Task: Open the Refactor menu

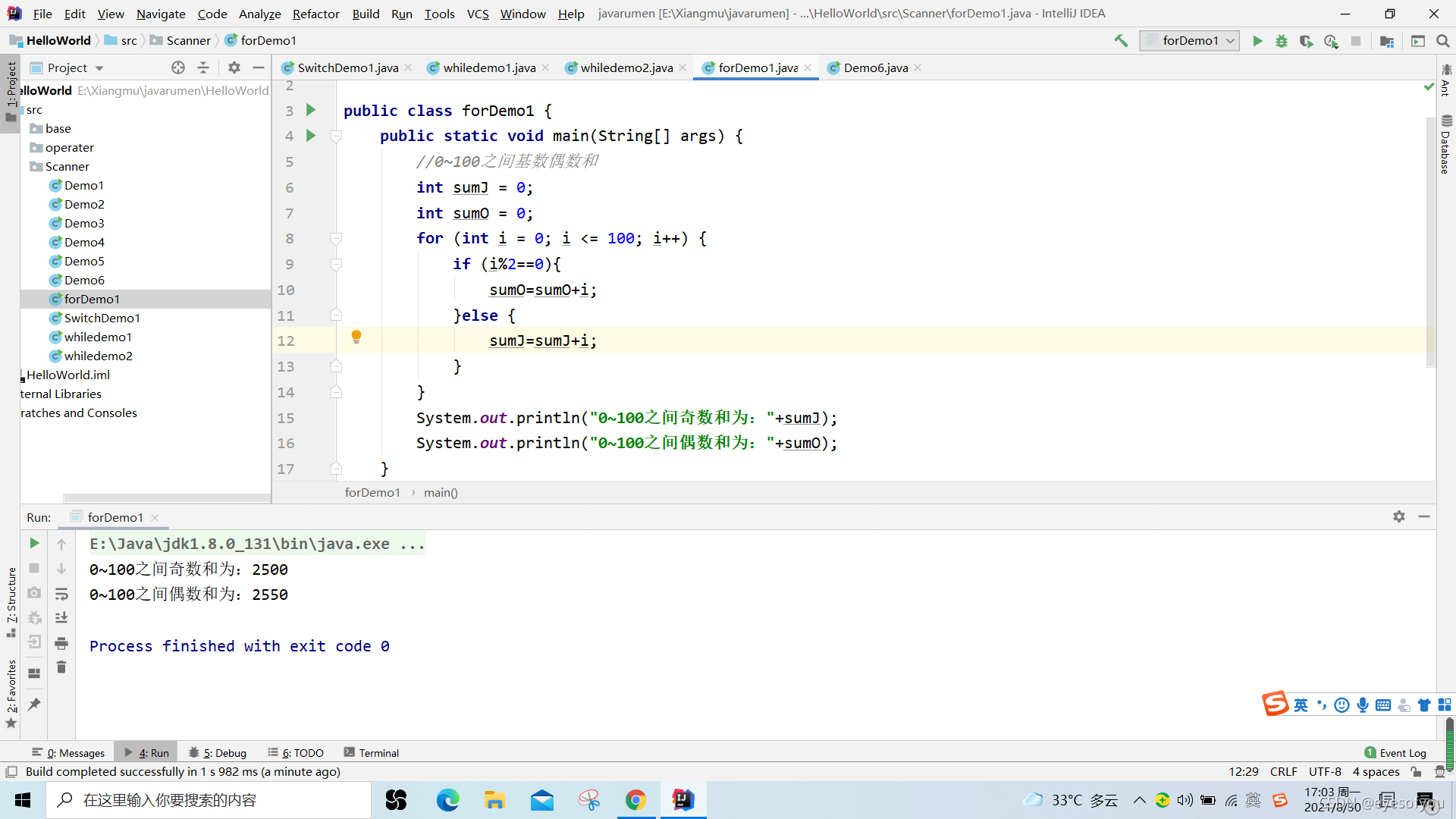Action: coord(315,14)
